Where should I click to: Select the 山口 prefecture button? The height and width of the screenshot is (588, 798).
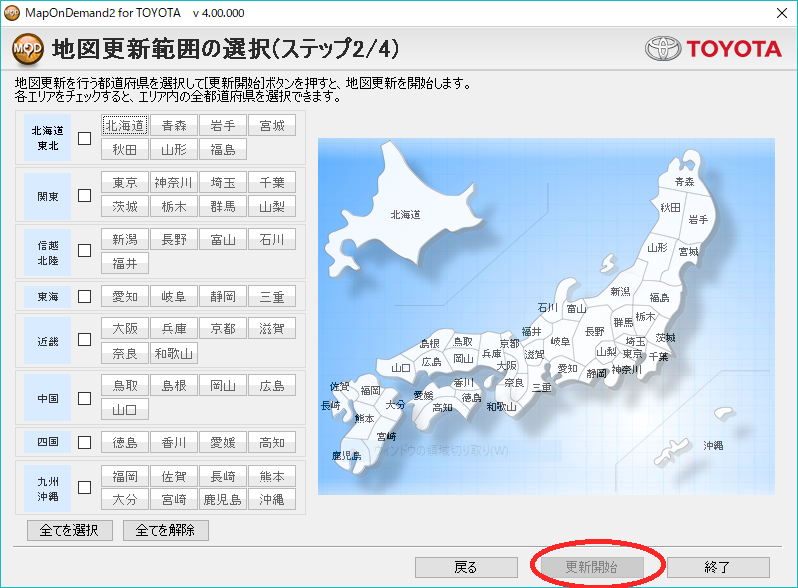click(x=125, y=409)
